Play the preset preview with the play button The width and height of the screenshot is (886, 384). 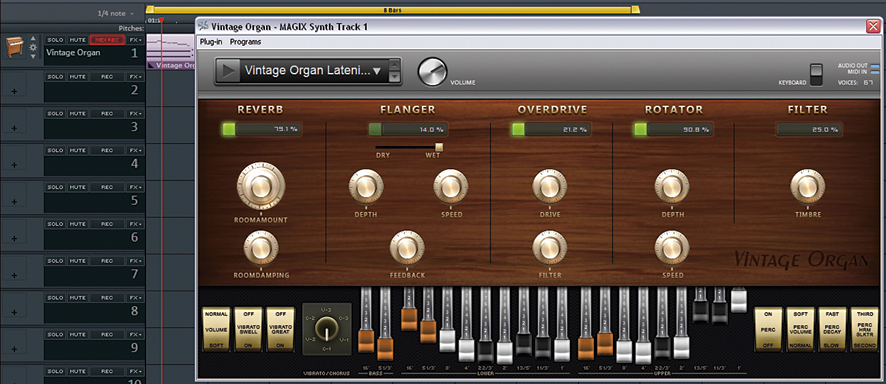coord(228,71)
